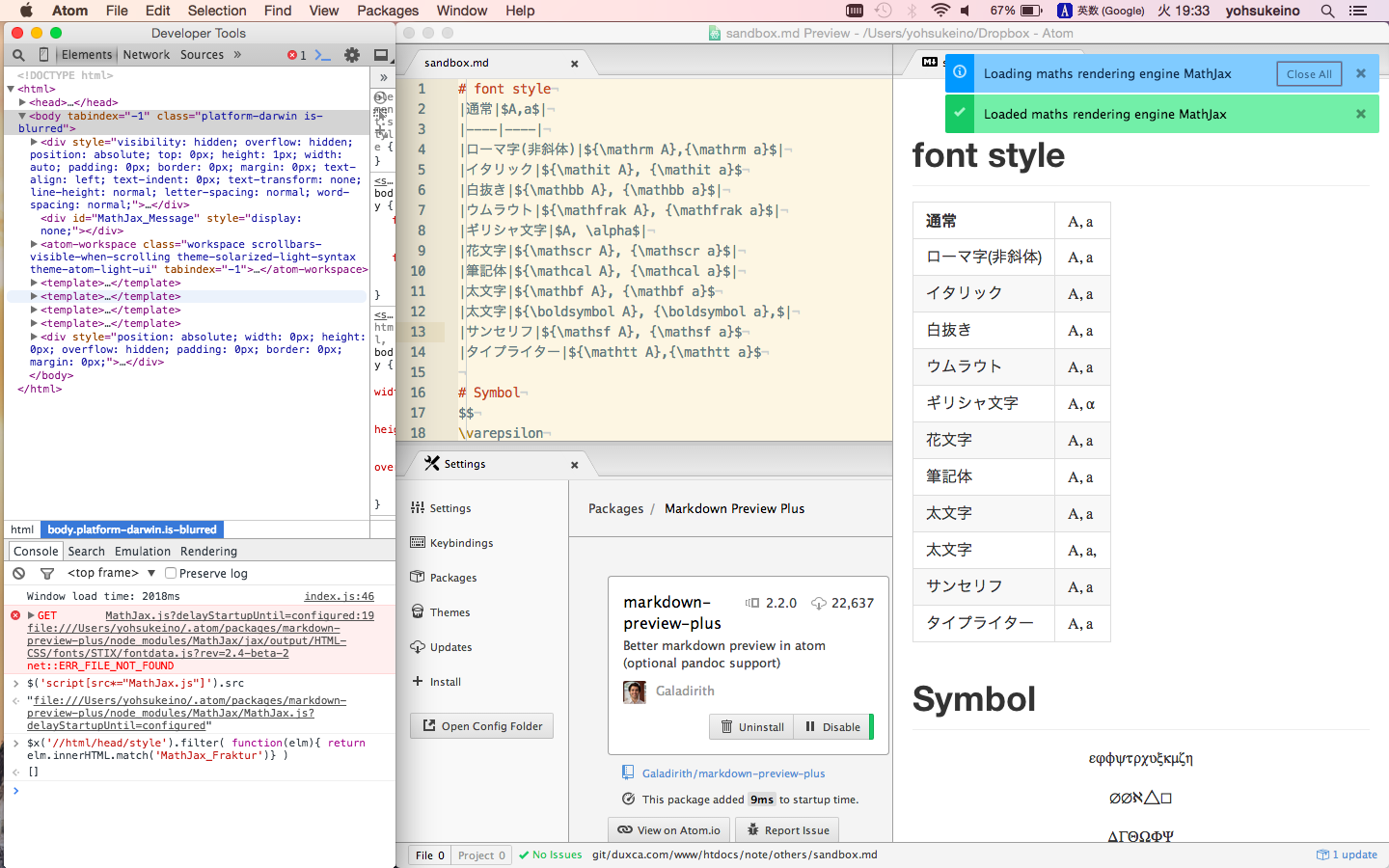Show the console drawer via prompt icon

tap(323, 55)
